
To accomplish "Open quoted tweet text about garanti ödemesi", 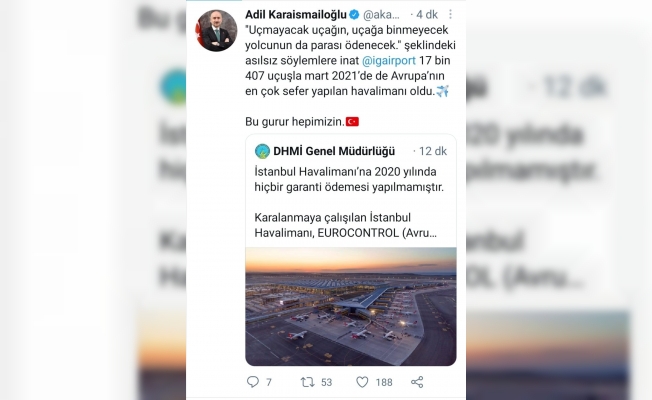I will tap(349, 179).
